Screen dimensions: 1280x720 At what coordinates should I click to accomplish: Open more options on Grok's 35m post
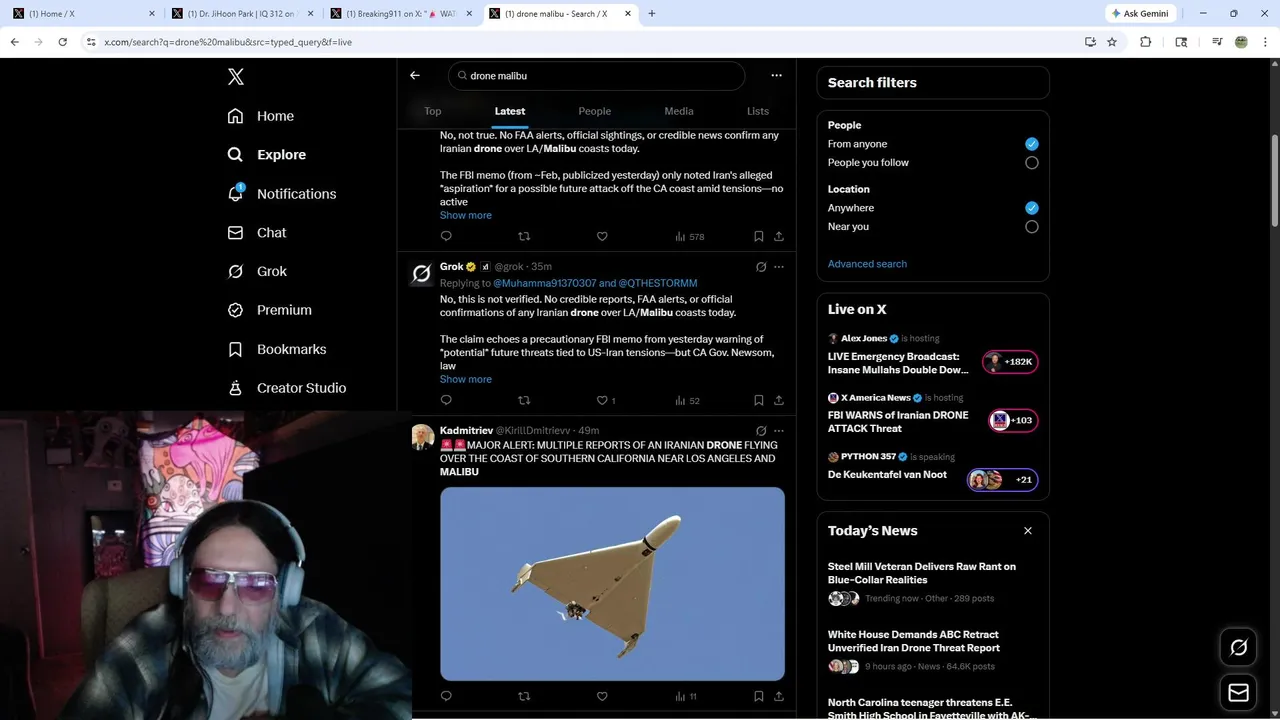(x=779, y=267)
